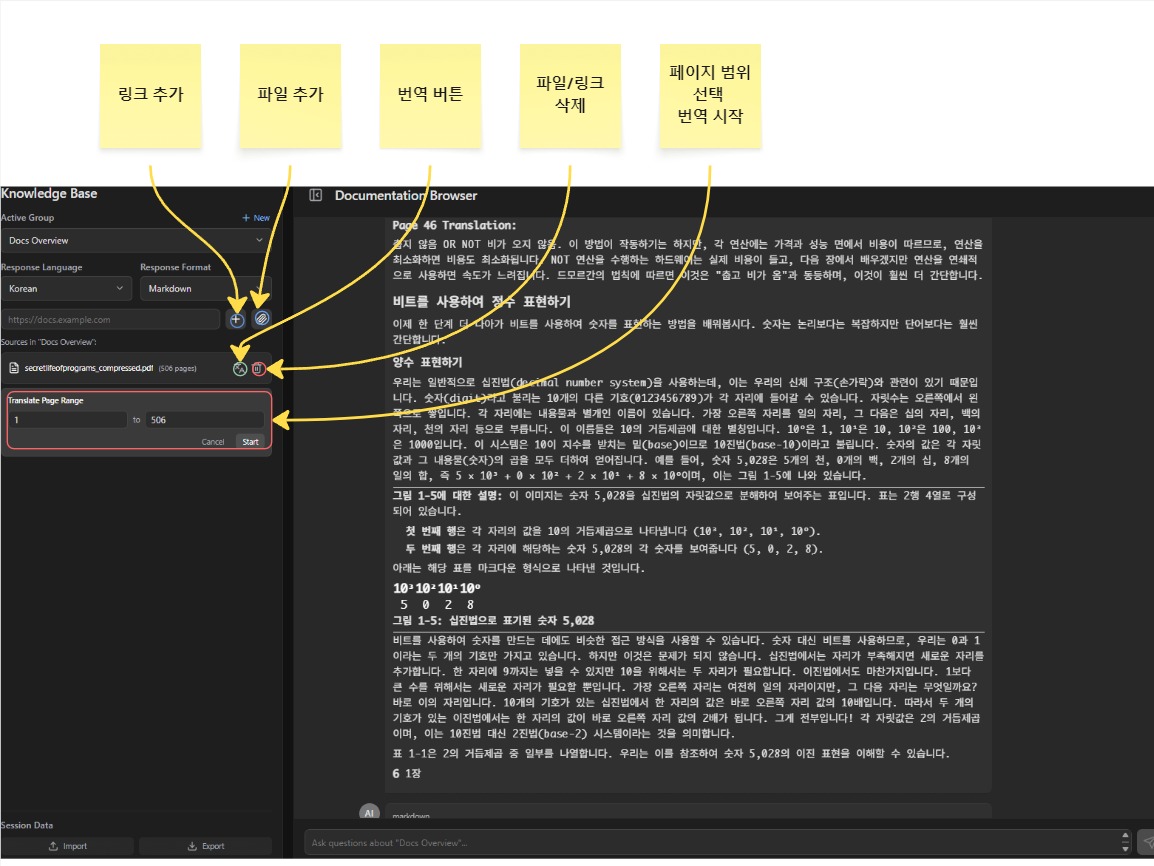
Task: Click the링크 추가 sticky note
Action: pos(151,96)
